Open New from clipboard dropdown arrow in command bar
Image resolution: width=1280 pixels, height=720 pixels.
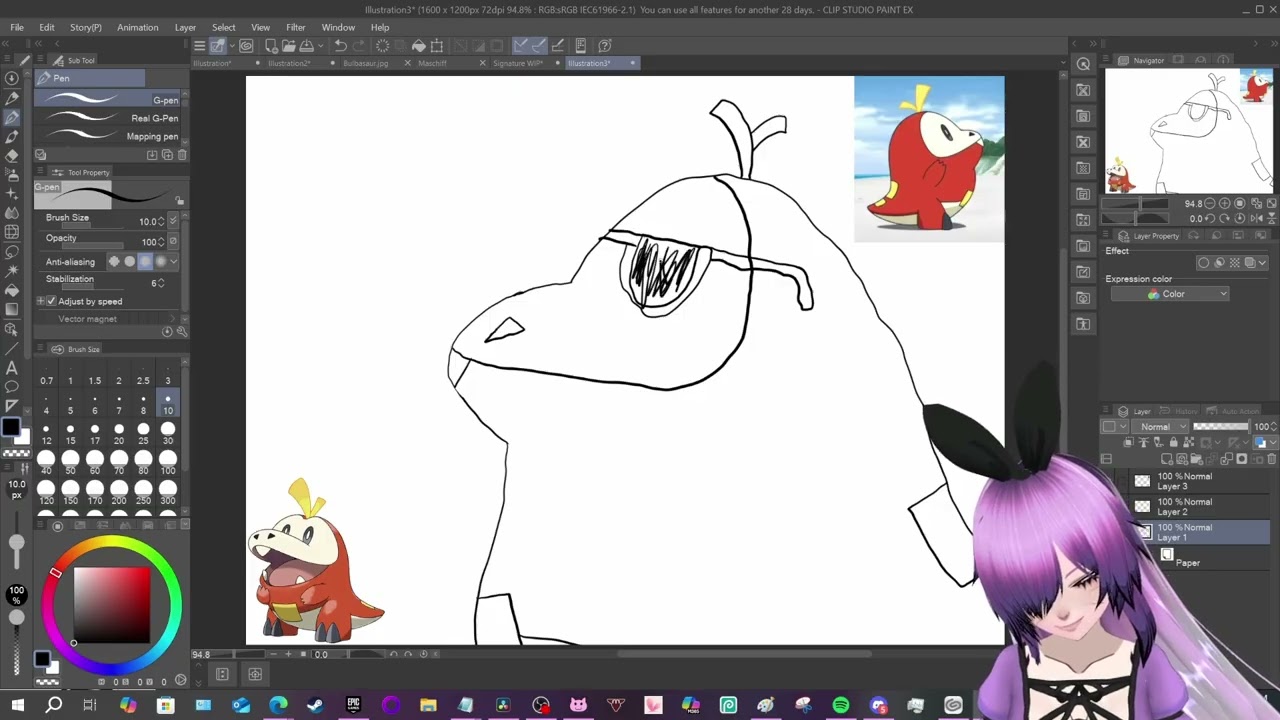coord(321,45)
